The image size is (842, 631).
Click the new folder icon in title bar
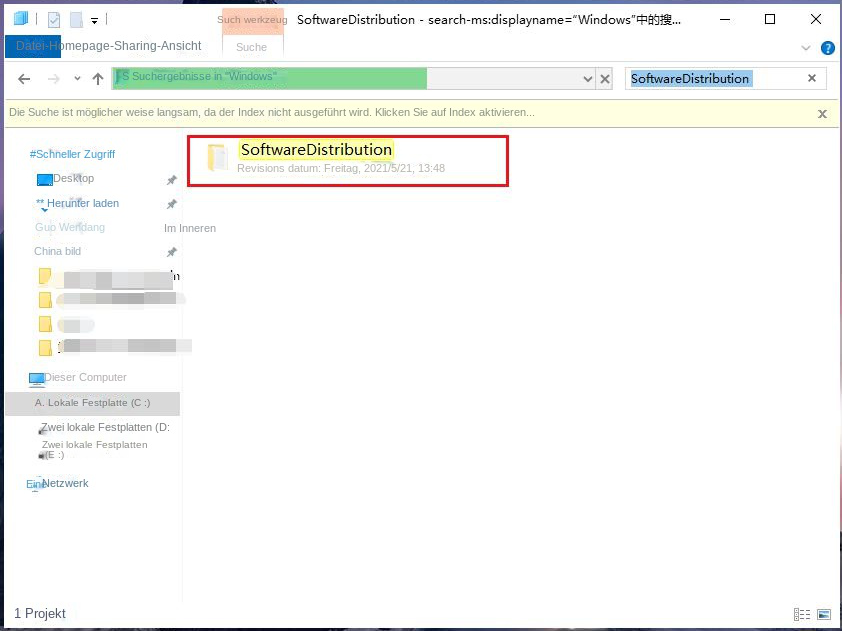[x=76, y=19]
